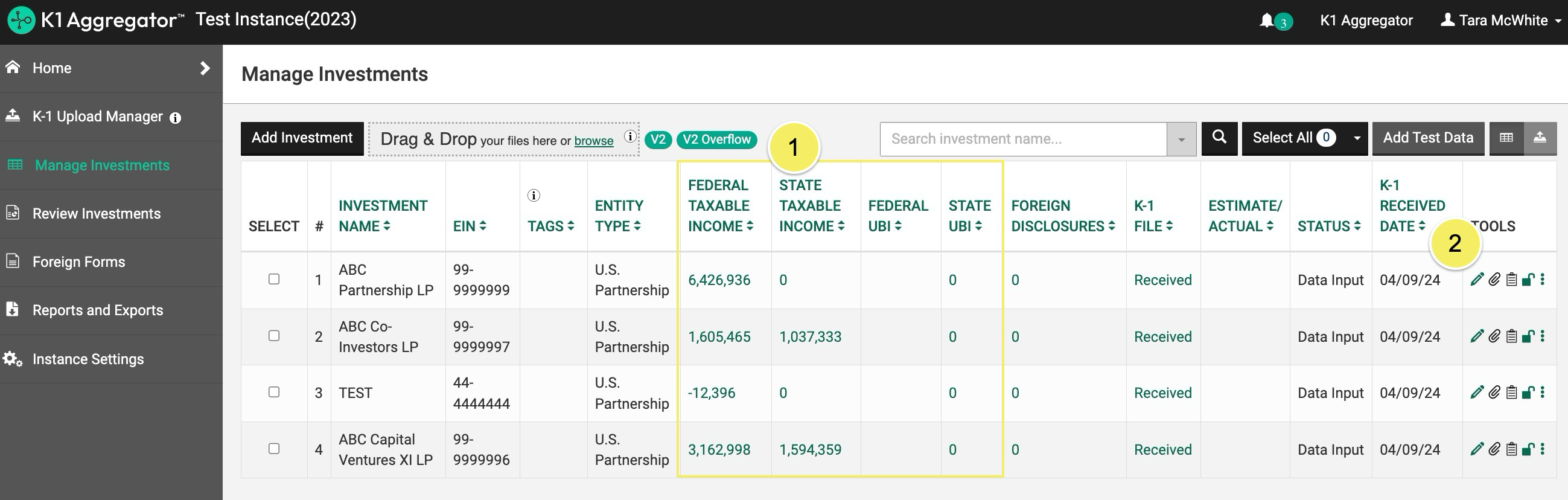Tick checkbox for ABC Capital Ventures XI LP
The height and width of the screenshot is (500, 1568).
point(274,449)
